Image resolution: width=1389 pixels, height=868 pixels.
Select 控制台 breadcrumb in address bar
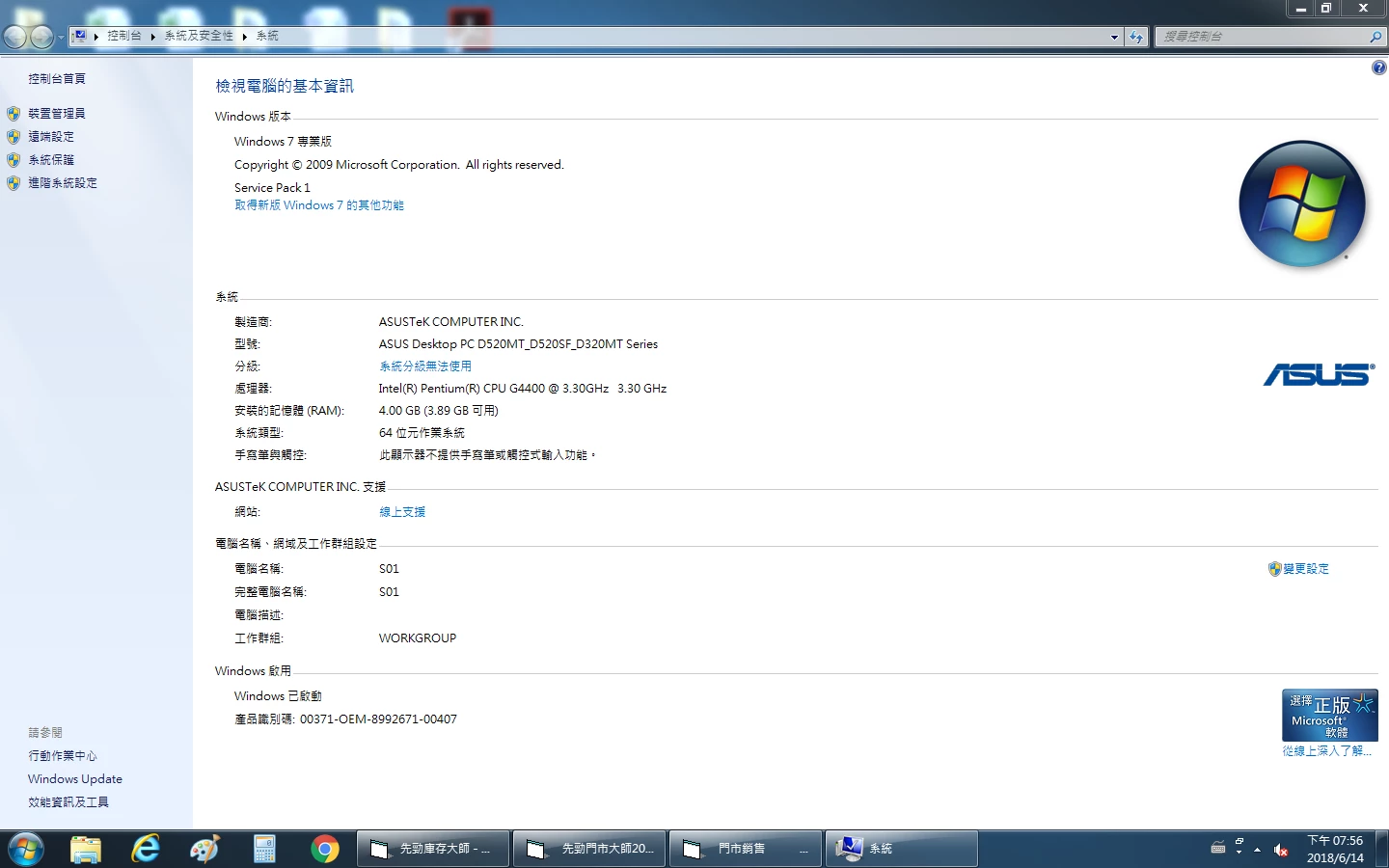point(123,36)
